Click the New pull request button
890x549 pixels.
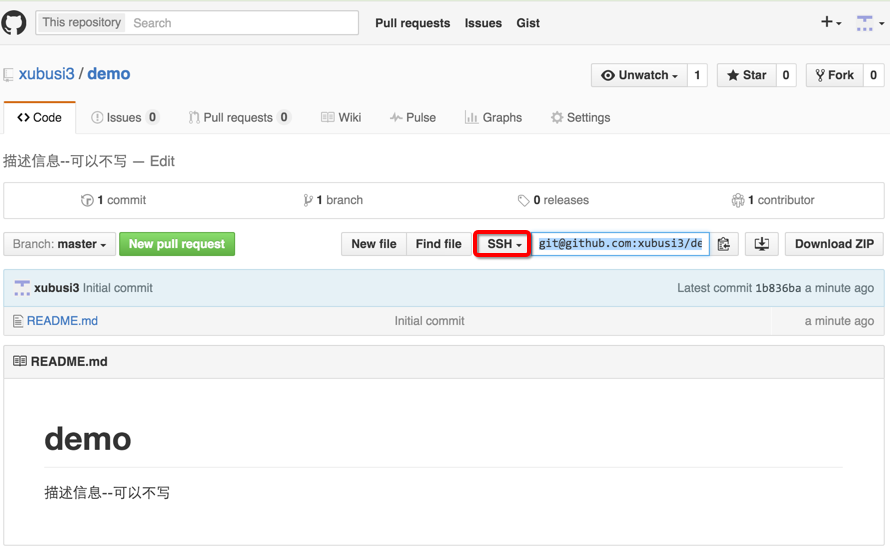pyautogui.click(x=177, y=244)
